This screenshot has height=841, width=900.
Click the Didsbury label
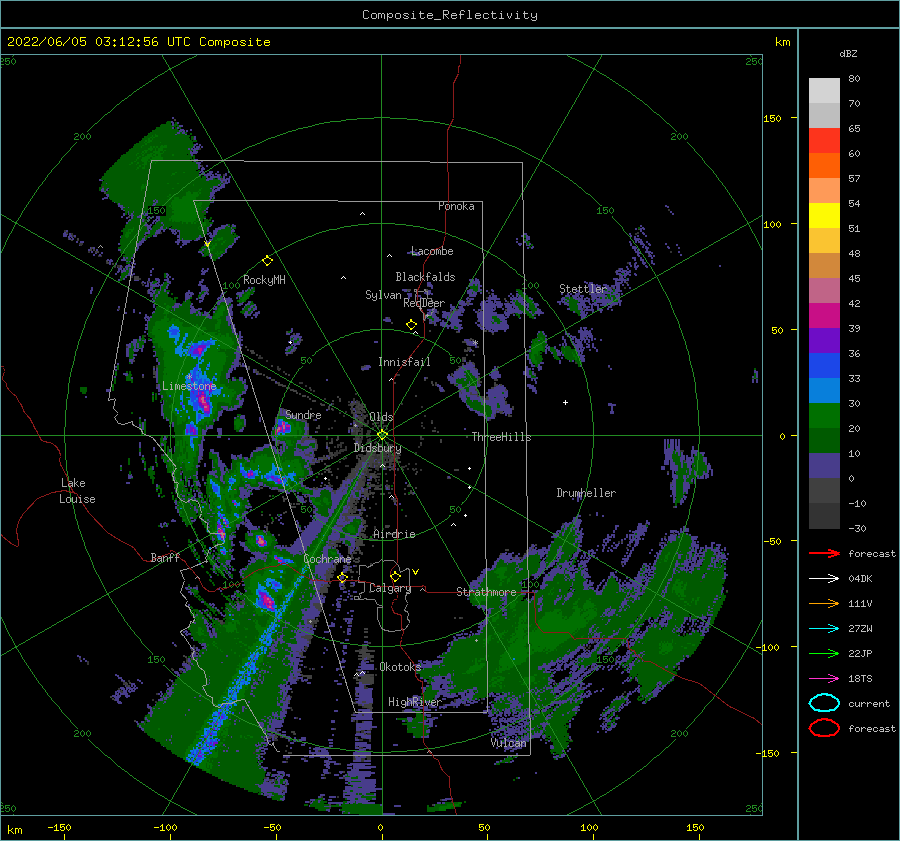pyautogui.click(x=378, y=448)
